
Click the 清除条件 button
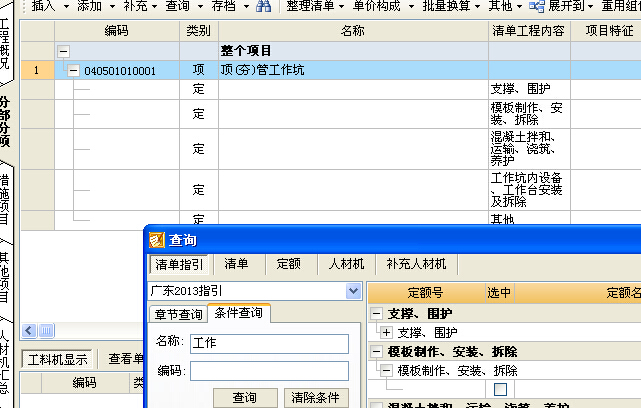[315, 398]
